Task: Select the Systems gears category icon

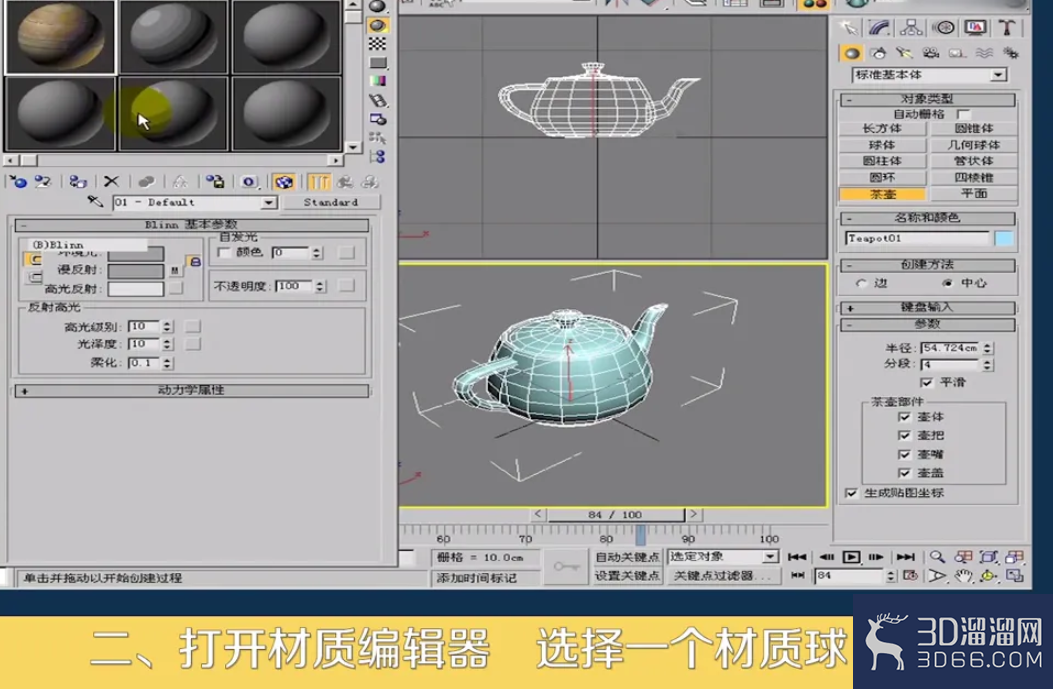Action: 1010,53
